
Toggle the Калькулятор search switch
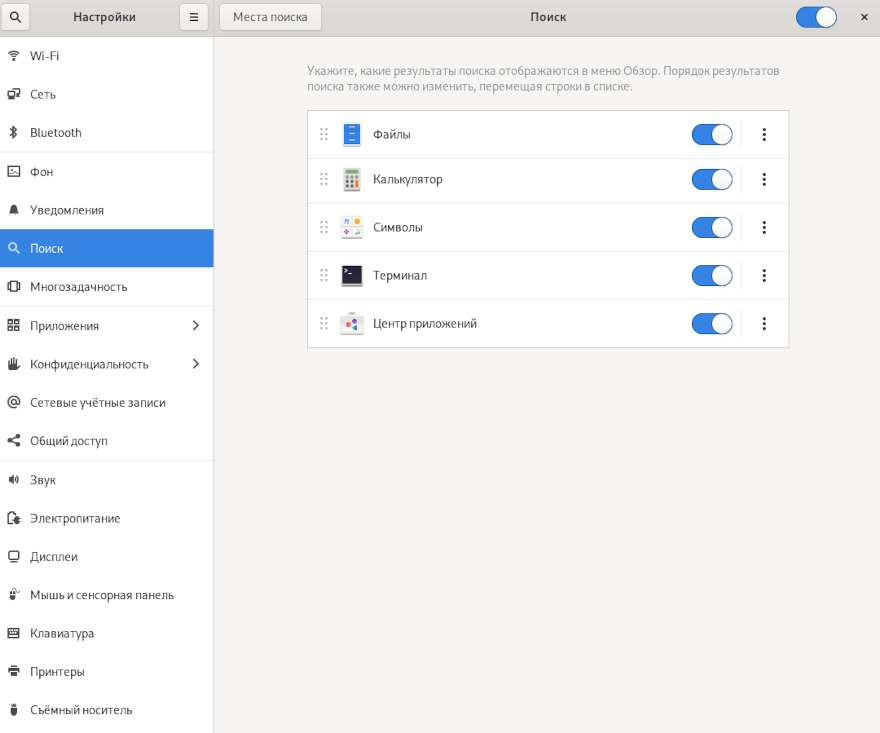(711, 180)
